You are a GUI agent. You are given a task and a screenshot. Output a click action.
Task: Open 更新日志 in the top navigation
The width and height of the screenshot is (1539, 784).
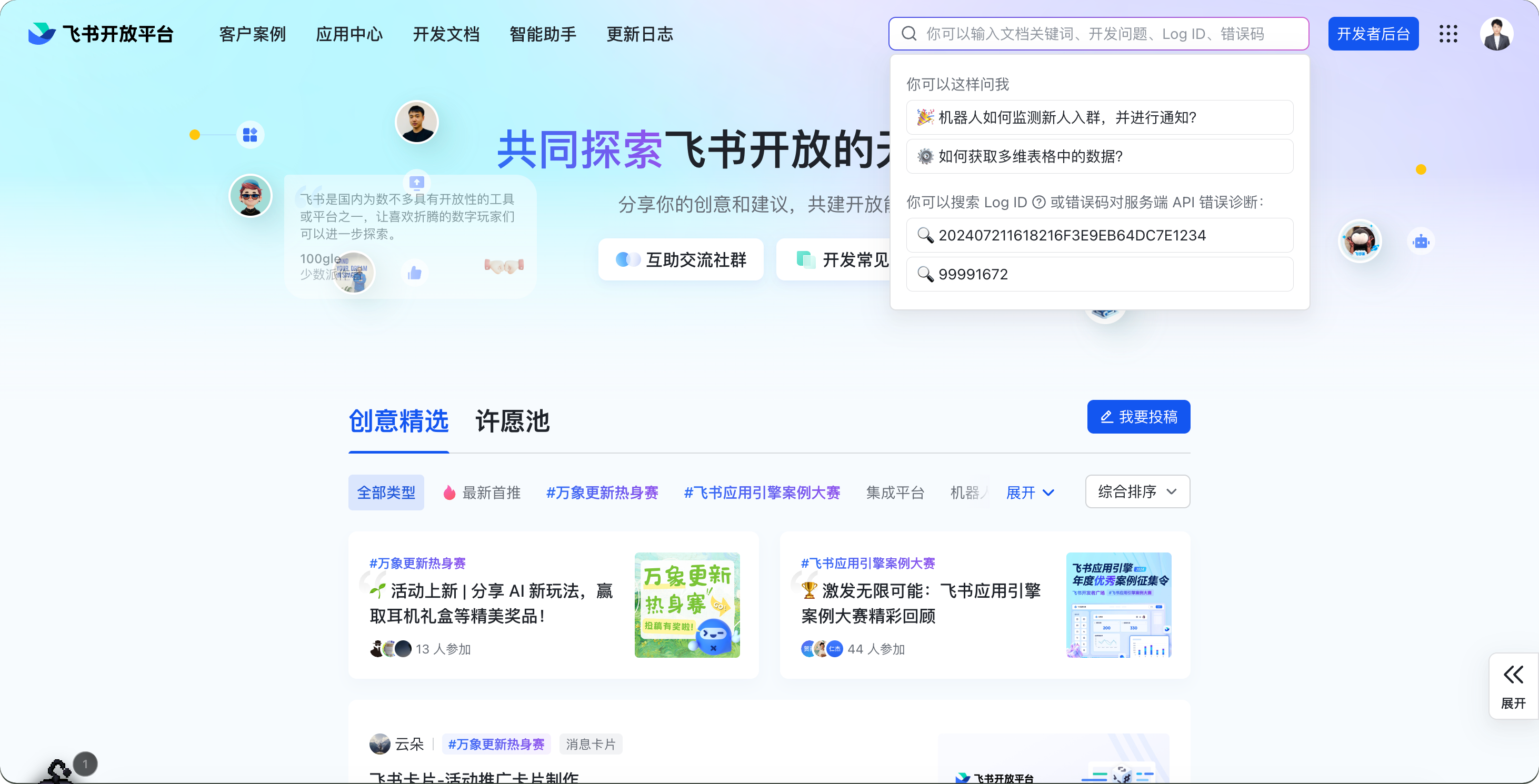[639, 34]
